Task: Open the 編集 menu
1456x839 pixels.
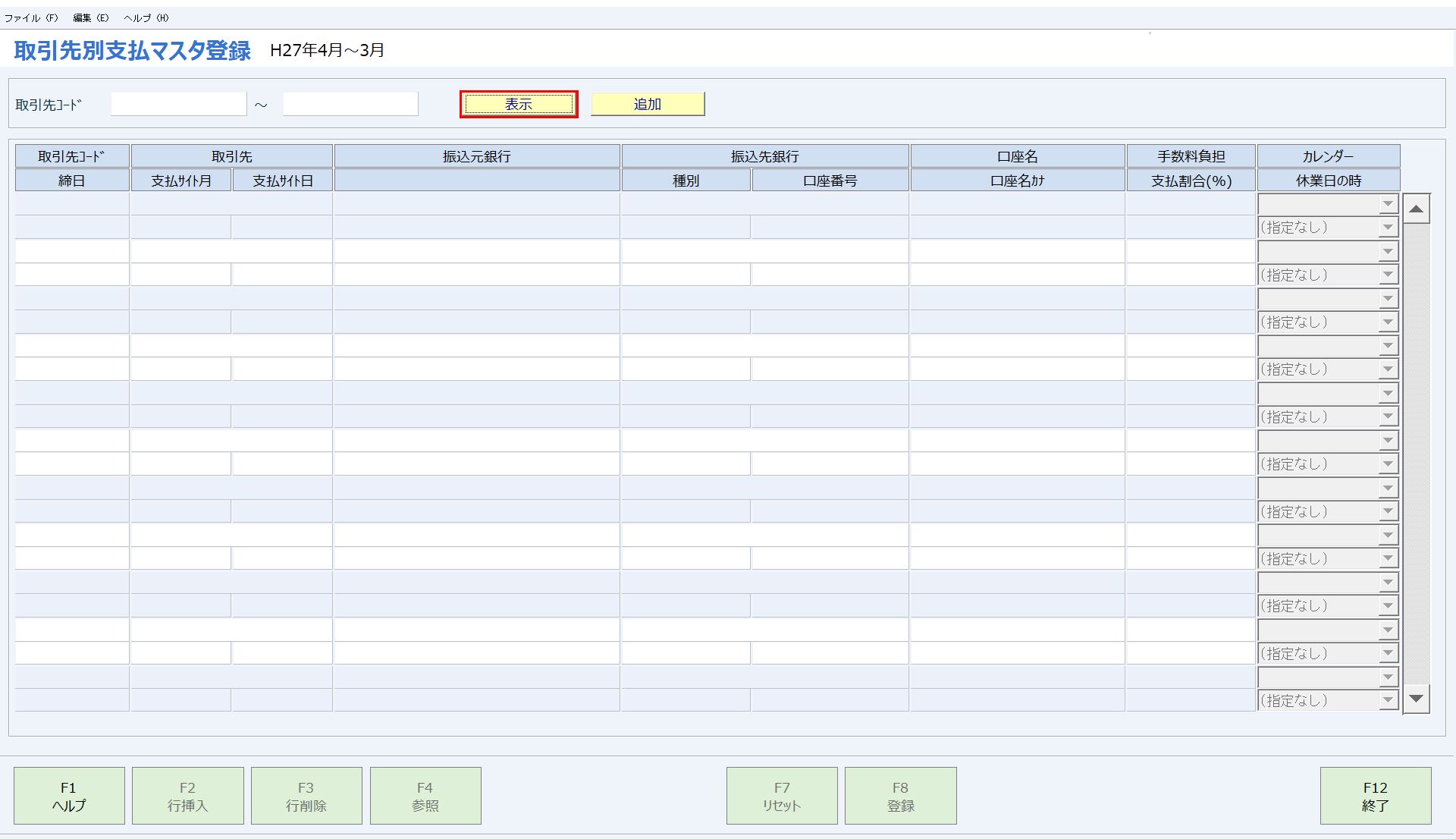Action: pos(90,17)
